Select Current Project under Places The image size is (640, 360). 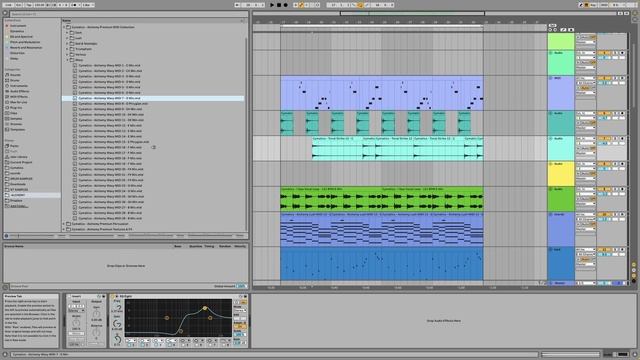pyautogui.click(x=20, y=162)
